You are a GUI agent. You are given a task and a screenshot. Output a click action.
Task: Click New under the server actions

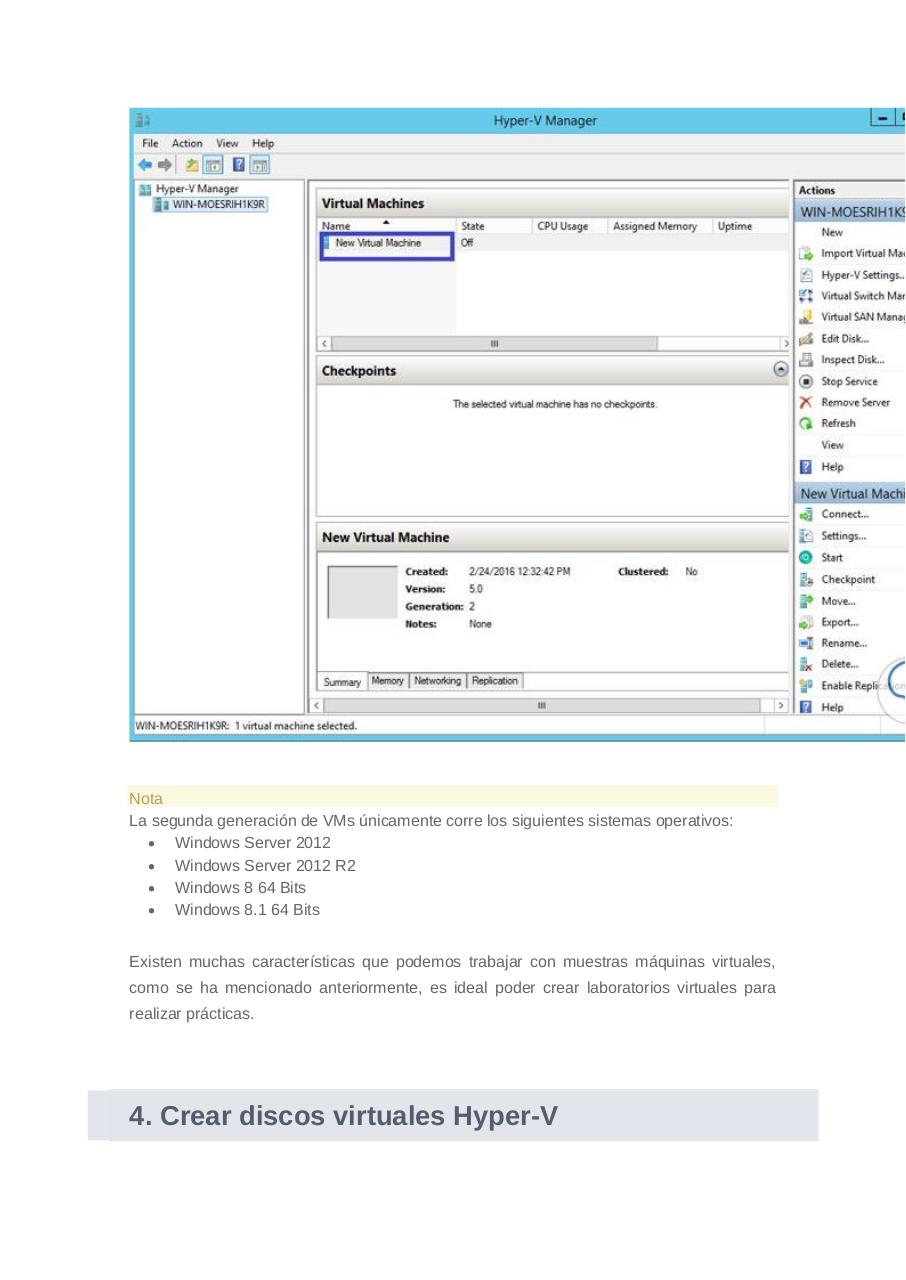(832, 232)
